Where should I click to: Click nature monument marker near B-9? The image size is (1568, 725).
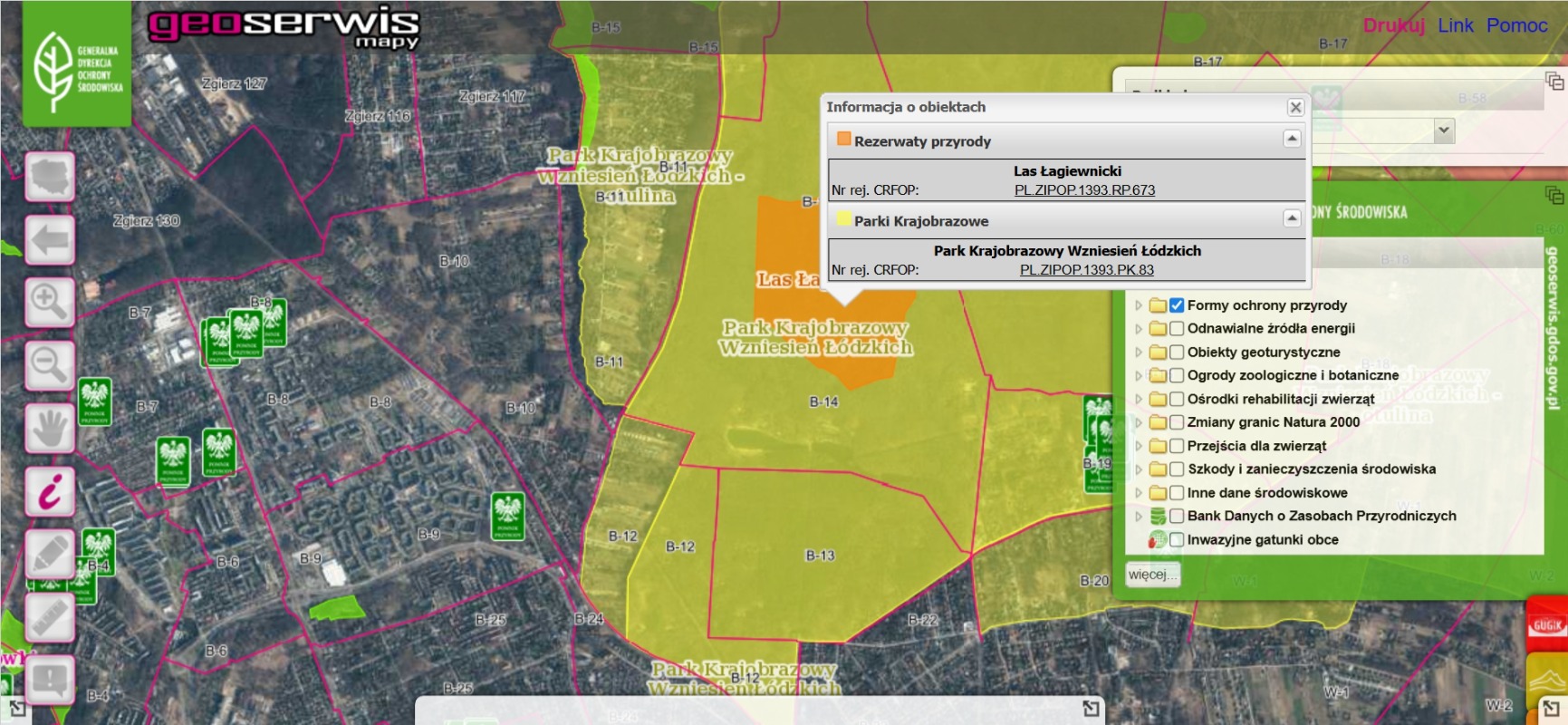pos(508,517)
